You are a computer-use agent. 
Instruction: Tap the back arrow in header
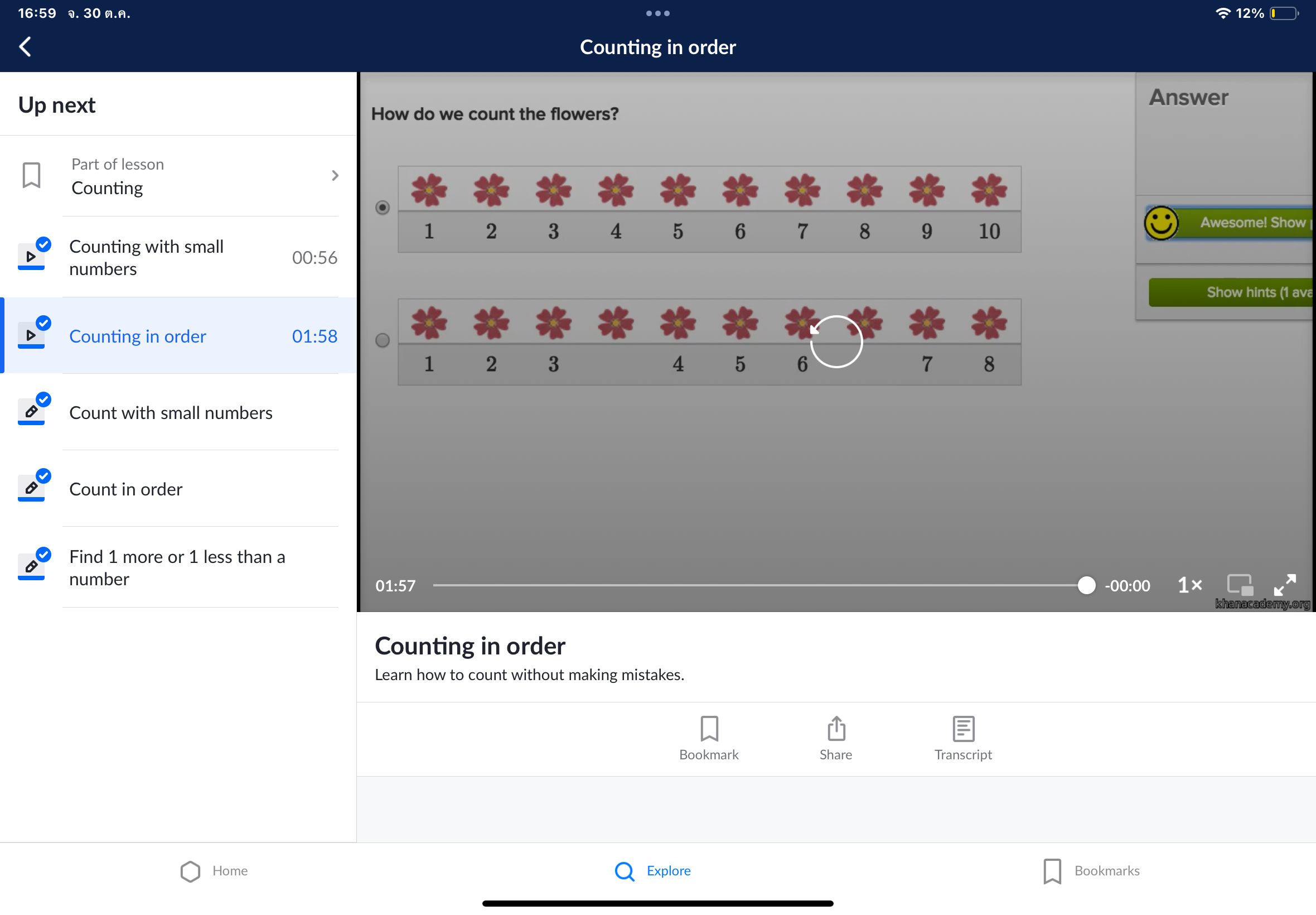click(x=25, y=46)
